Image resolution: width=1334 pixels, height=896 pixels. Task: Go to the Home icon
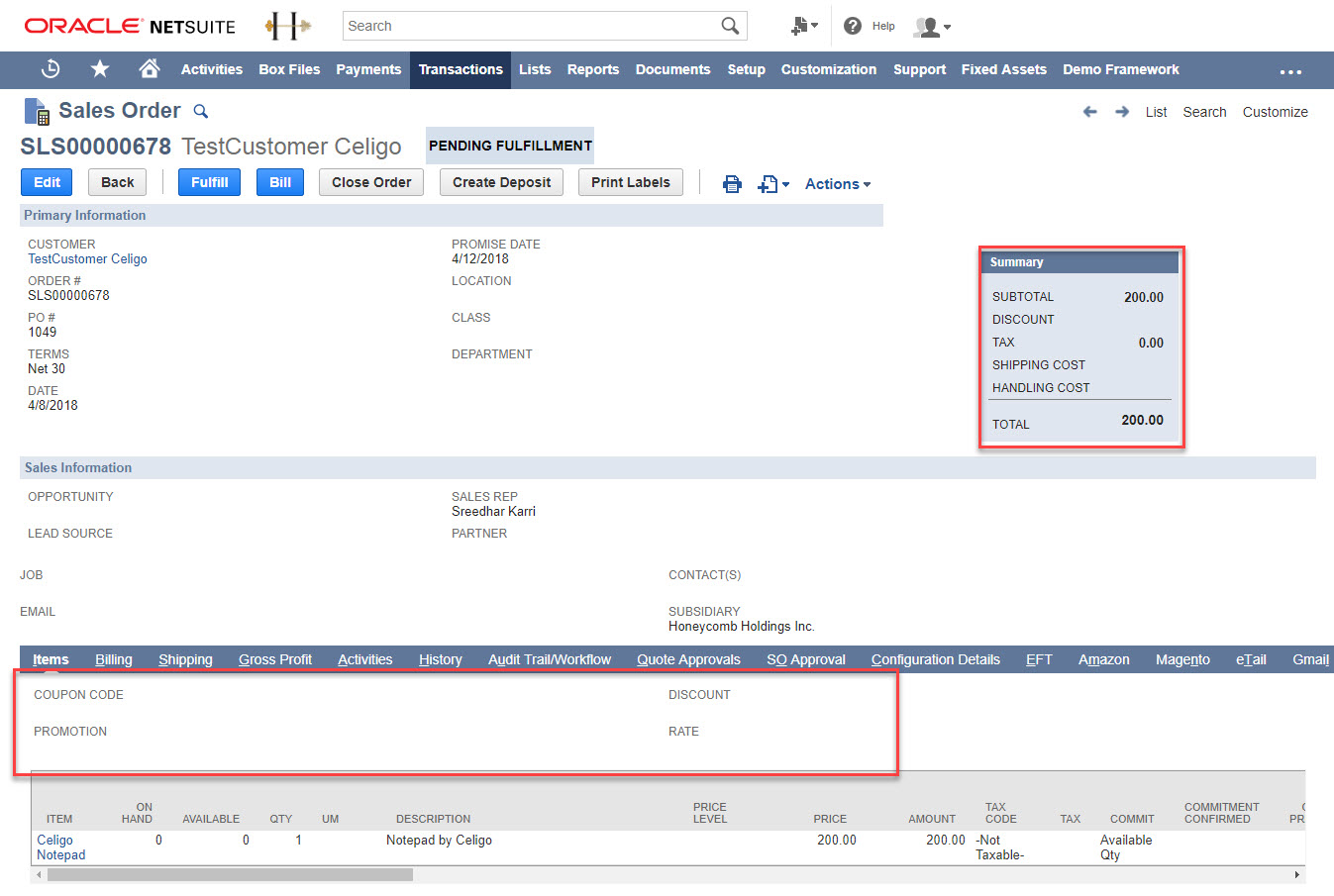149,68
